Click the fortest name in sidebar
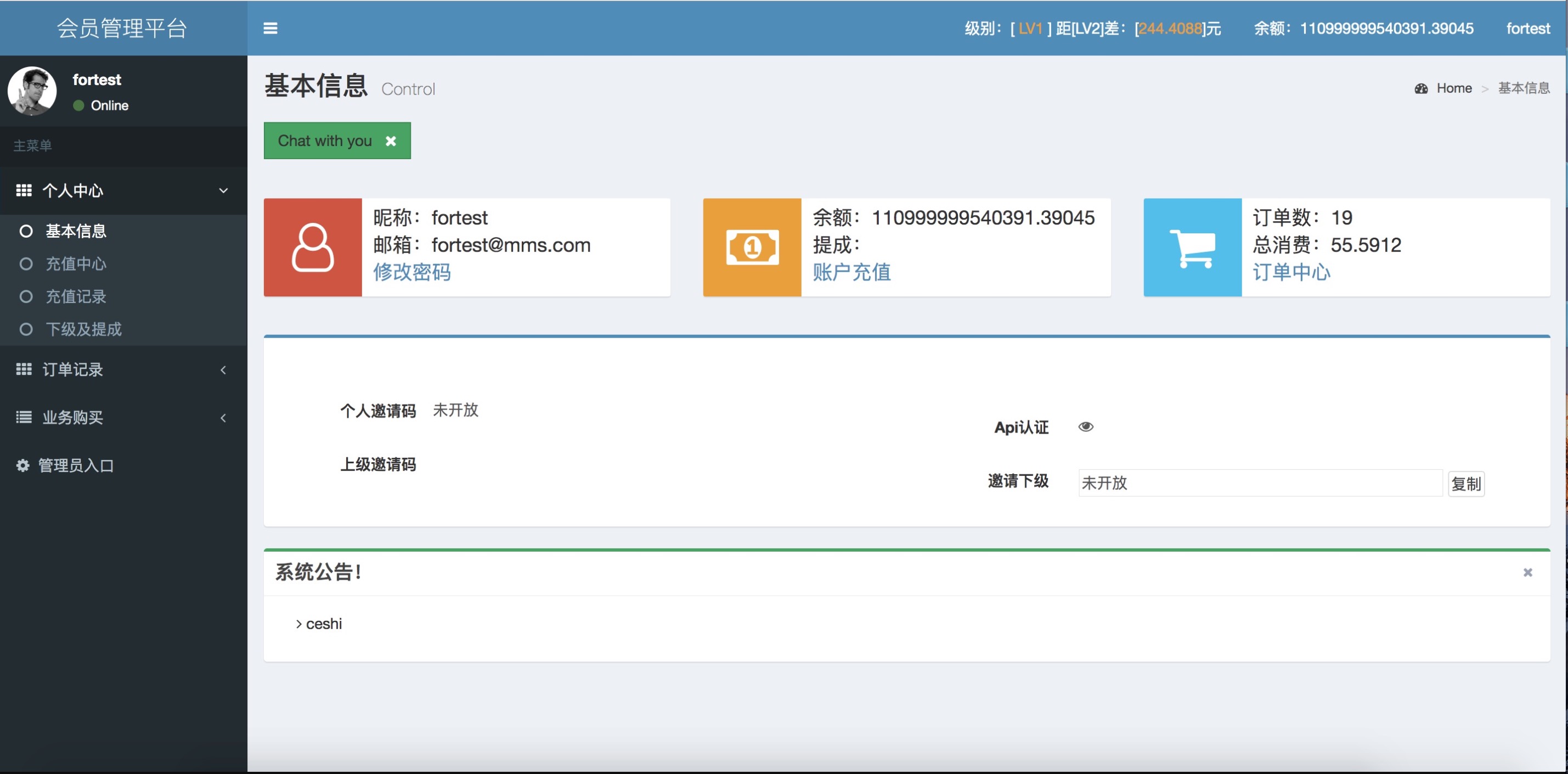The height and width of the screenshot is (774, 1568). click(97, 80)
